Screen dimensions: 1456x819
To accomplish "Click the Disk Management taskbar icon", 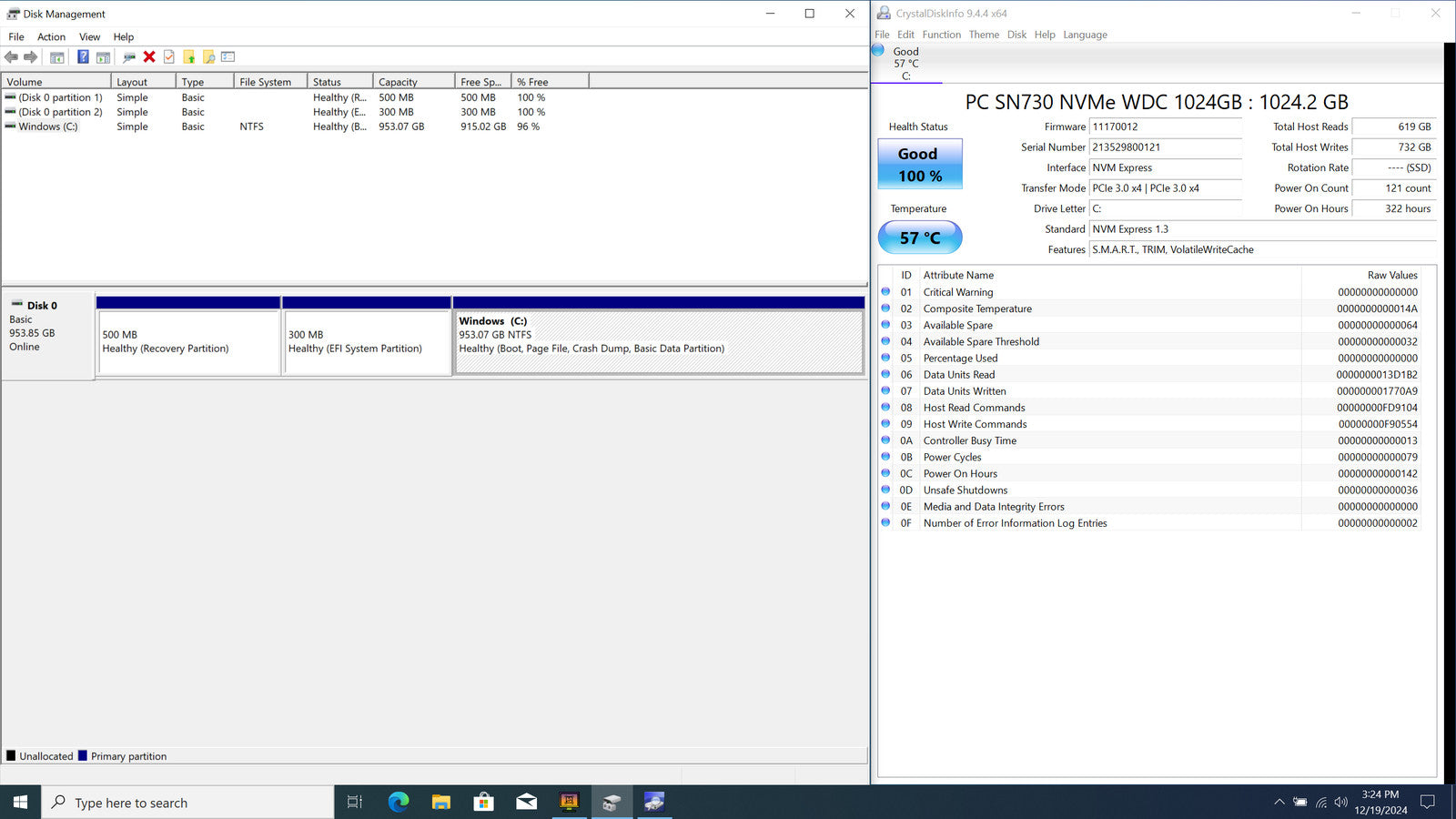I will [612, 802].
